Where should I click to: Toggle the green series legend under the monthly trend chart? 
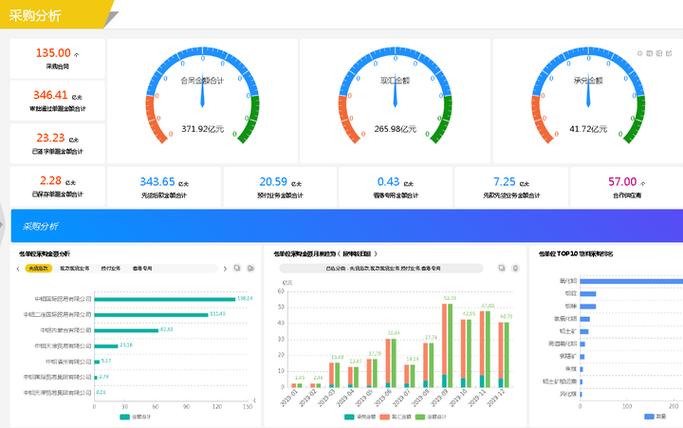tap(431, 417)
